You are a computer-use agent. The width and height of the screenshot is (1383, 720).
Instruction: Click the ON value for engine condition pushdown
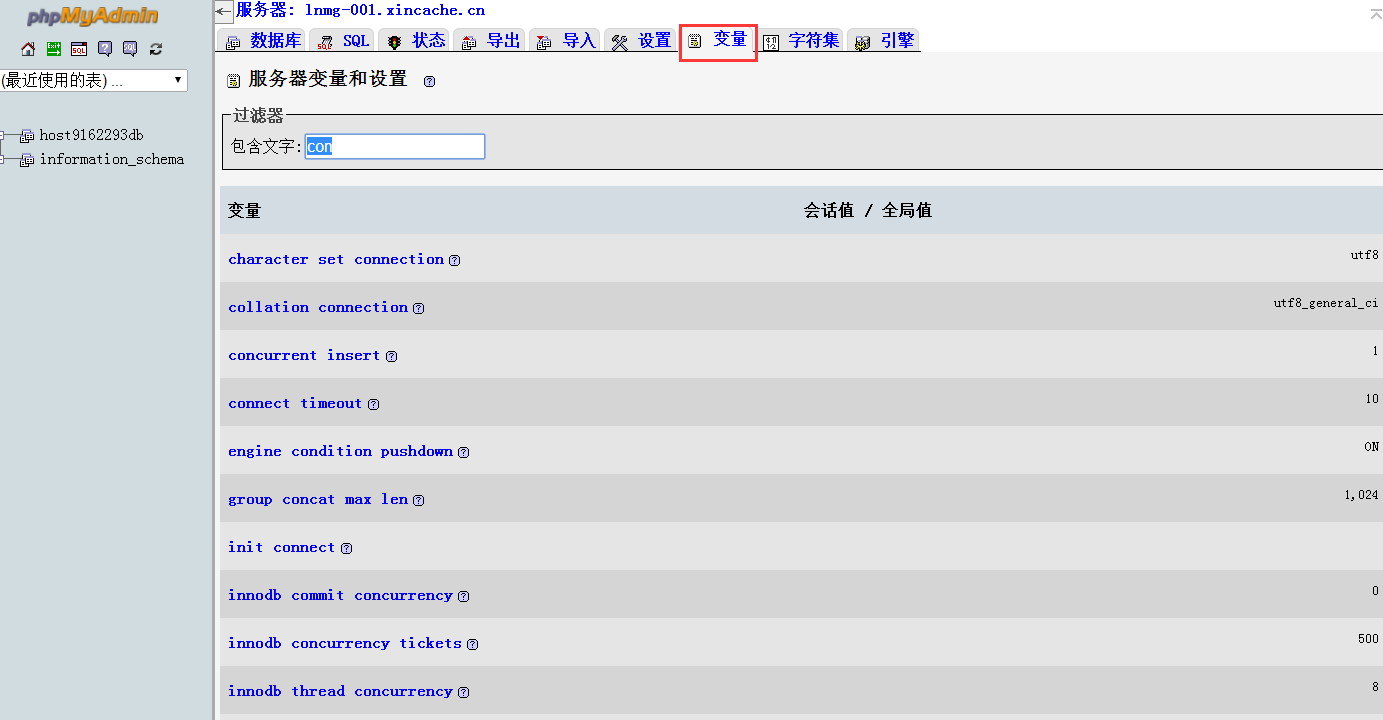[x=1371, y=447]
